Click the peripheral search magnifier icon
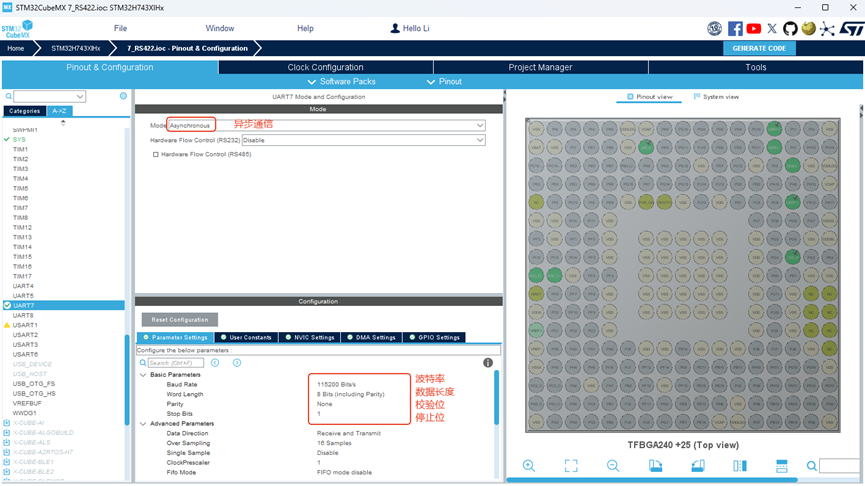 point(8,97)
